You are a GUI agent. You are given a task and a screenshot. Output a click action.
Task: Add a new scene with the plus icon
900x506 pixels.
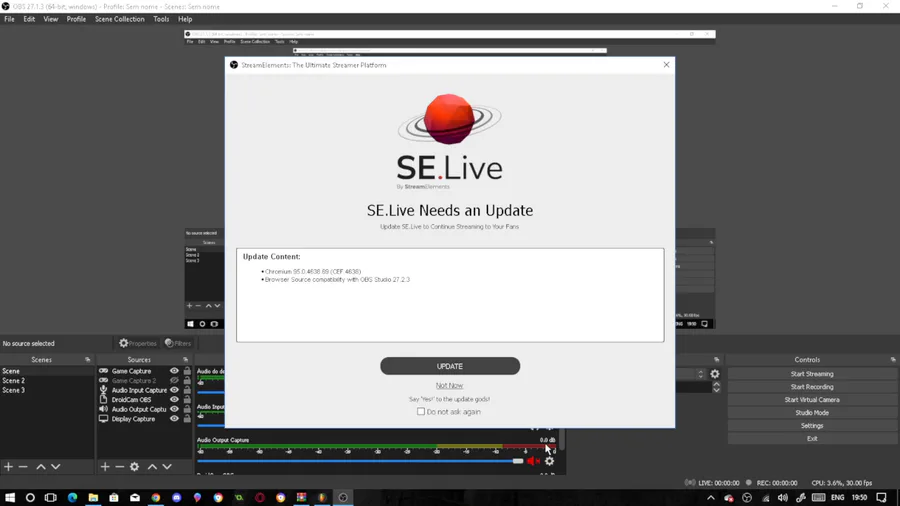[x=8, y=467]
